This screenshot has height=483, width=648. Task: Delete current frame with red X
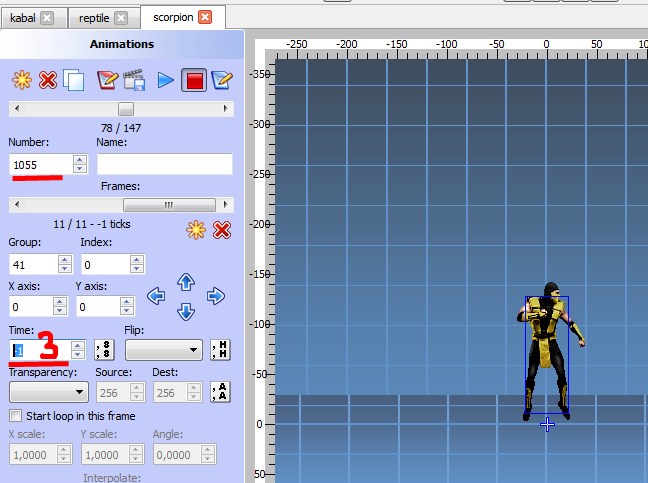222,230
